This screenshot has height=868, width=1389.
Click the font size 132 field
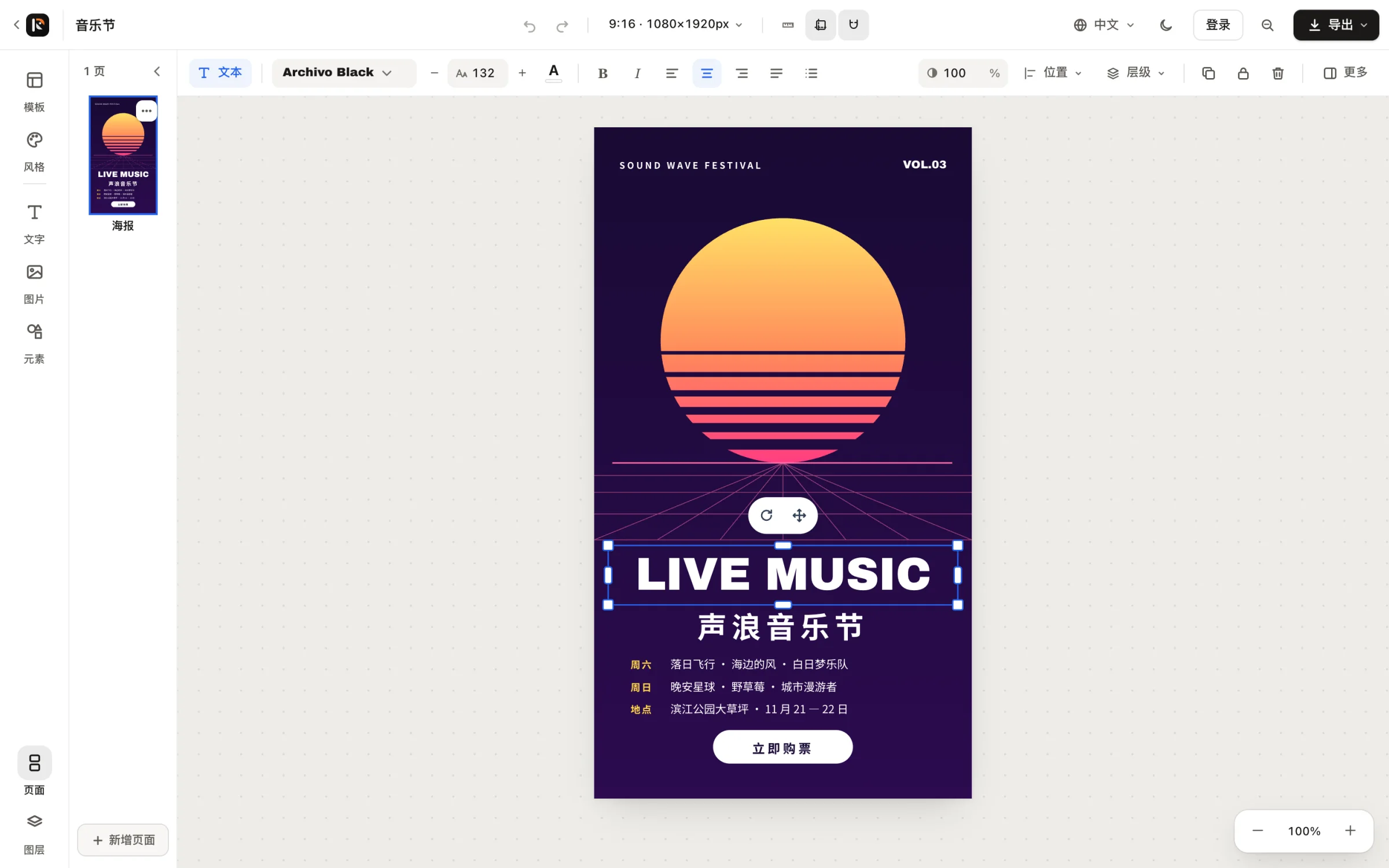click(x=477, y=73)
